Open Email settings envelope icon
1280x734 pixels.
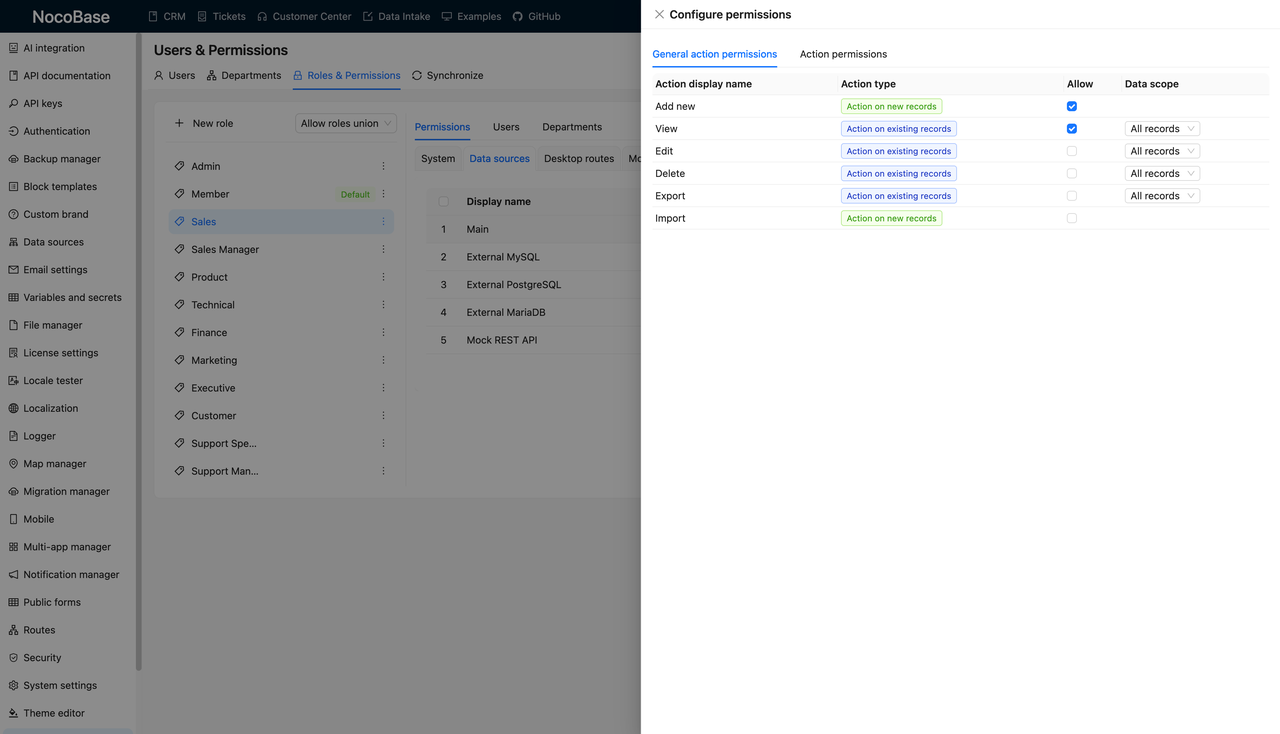point(13,270)
